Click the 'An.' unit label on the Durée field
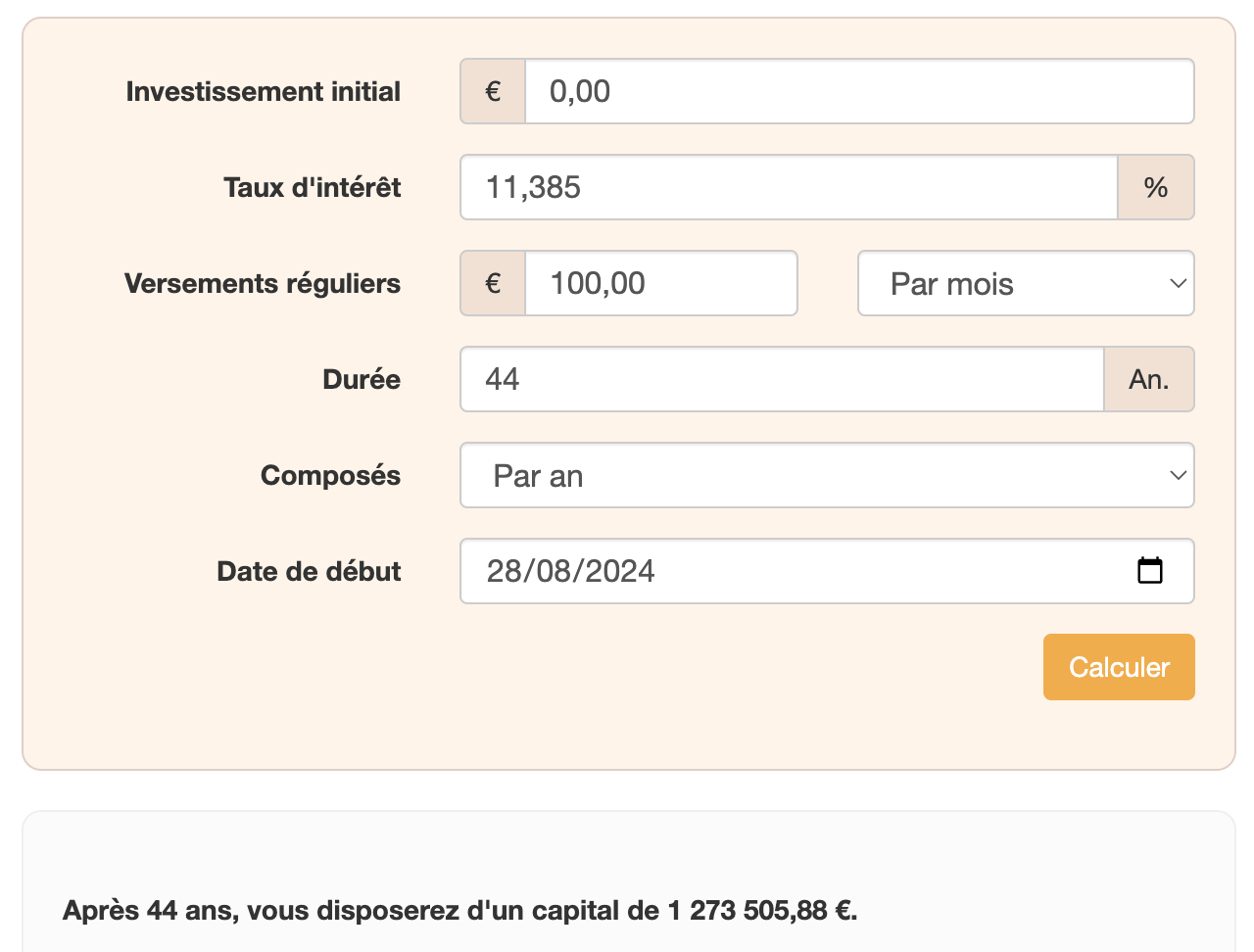The height and width of the screenshot is (952, 1254). click(1149, 379)
